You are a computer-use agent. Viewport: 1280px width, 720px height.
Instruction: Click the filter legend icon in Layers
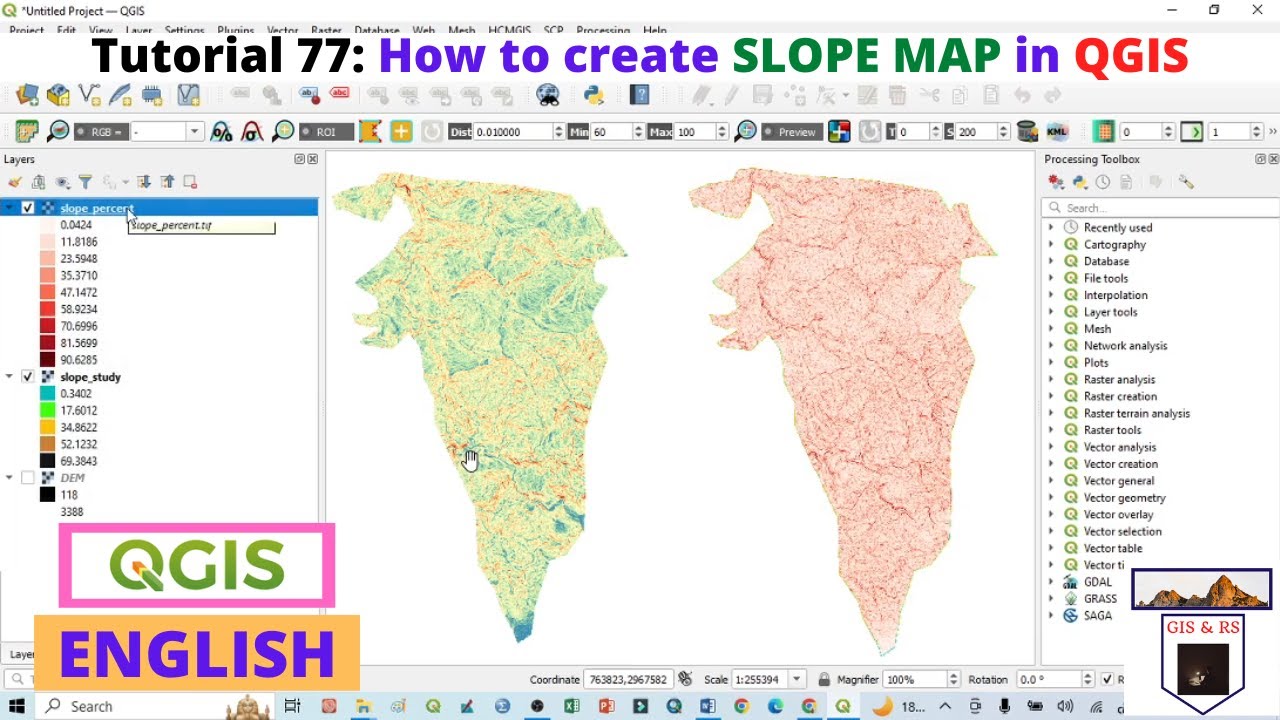pyautogui.click(x=86, y=182)
